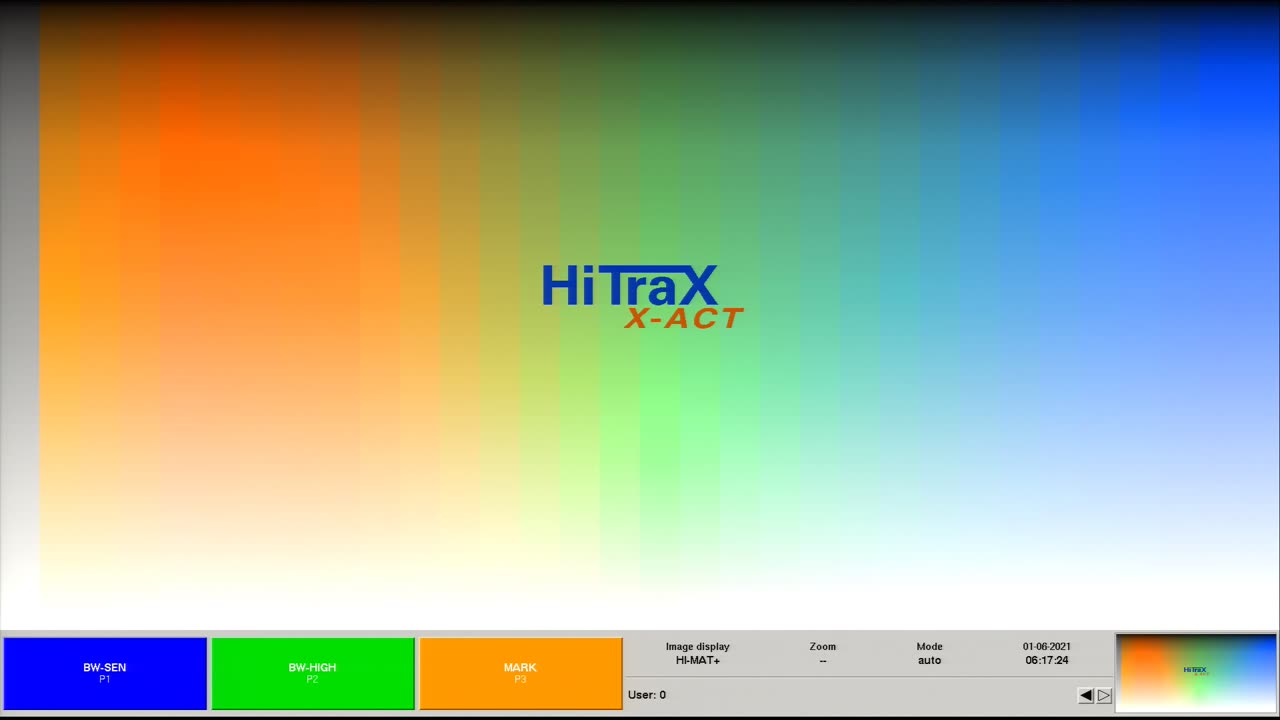1280x720 pixels.
Task: Choose the orange MARK P3 button
Action: [521, 673]
